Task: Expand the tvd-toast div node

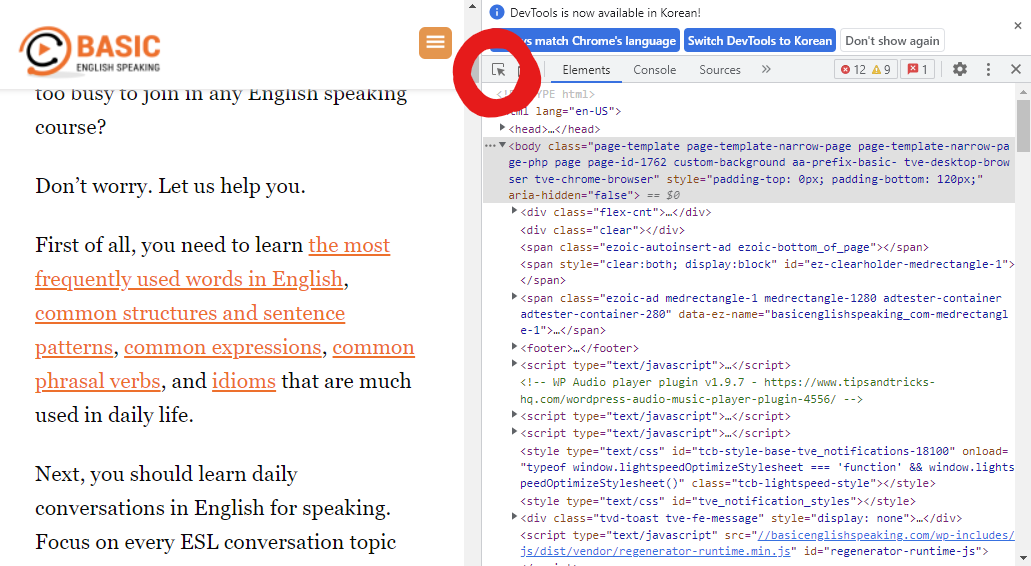Action: click(514, 517)
